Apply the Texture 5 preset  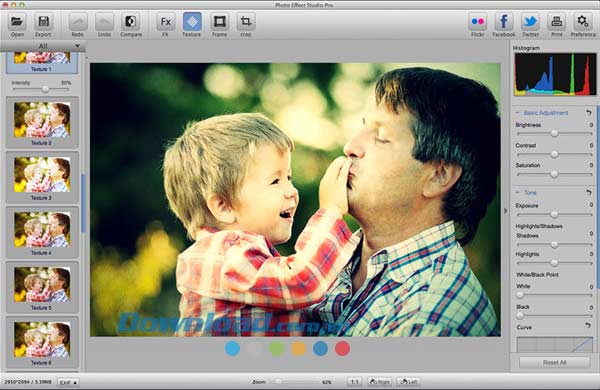click(42, 287)
